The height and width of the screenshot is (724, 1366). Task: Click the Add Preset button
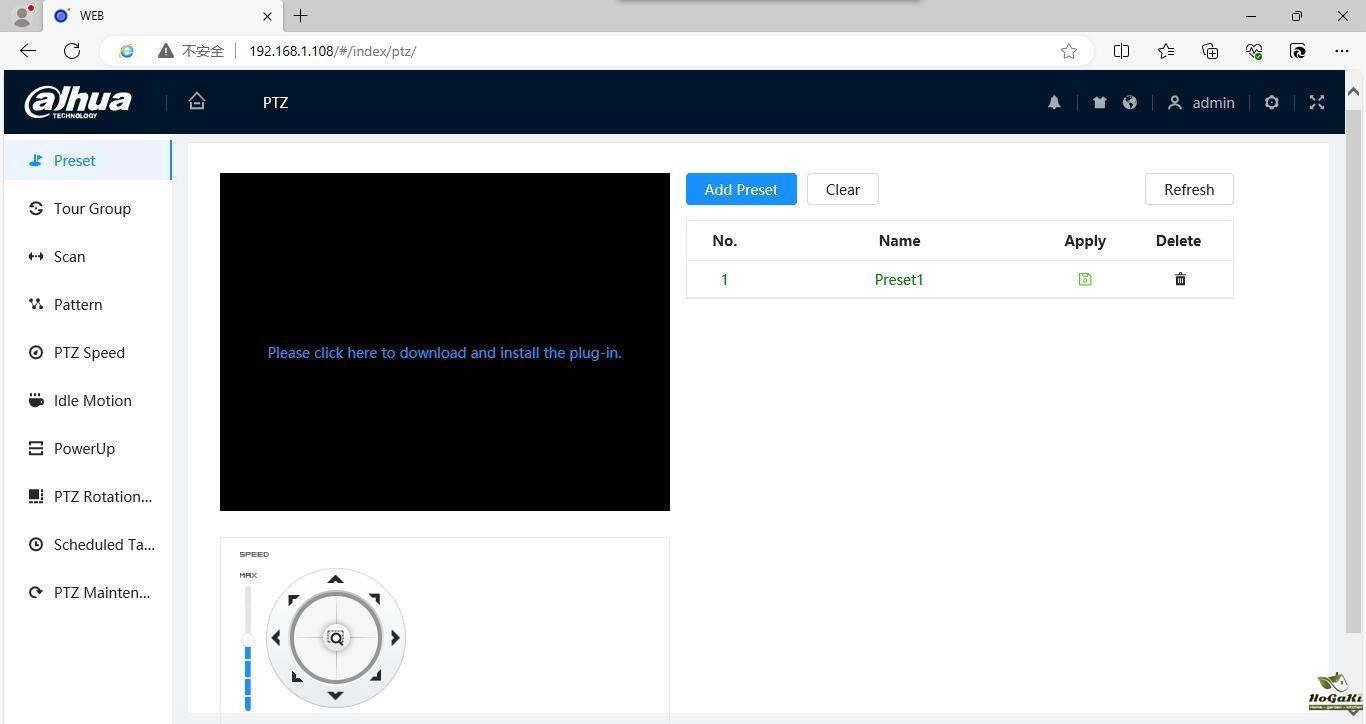coord(741,189)
